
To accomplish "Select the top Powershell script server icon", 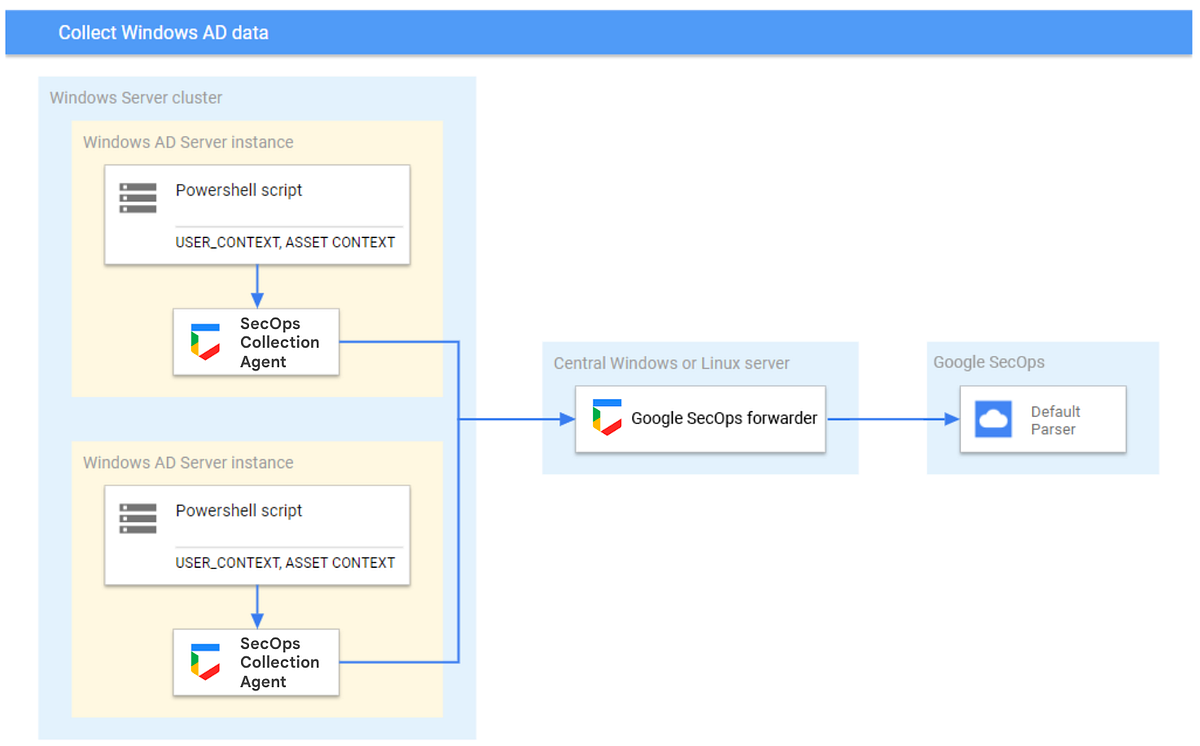I will click(x=137, y=197).
